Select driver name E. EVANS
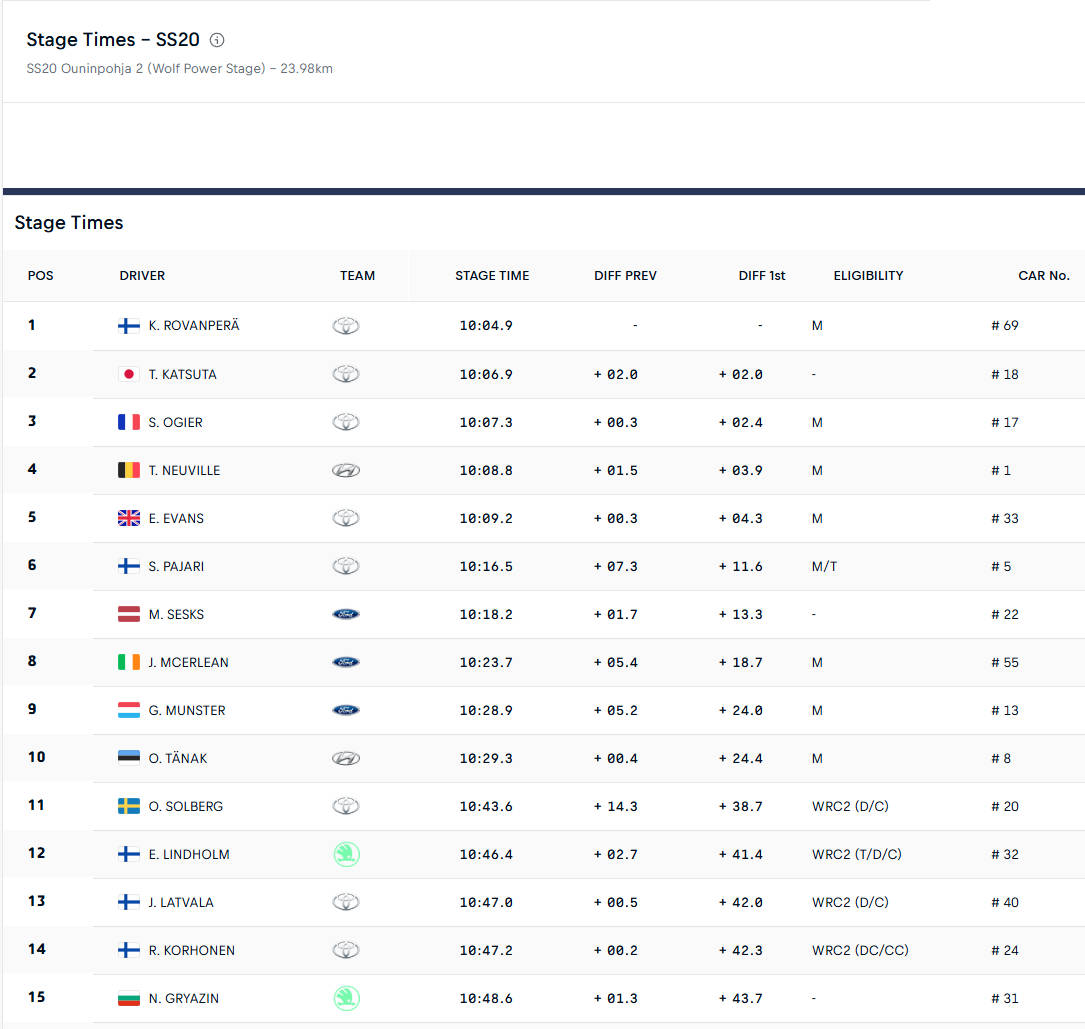The image size is (1085, 1029). pos(176,518)
